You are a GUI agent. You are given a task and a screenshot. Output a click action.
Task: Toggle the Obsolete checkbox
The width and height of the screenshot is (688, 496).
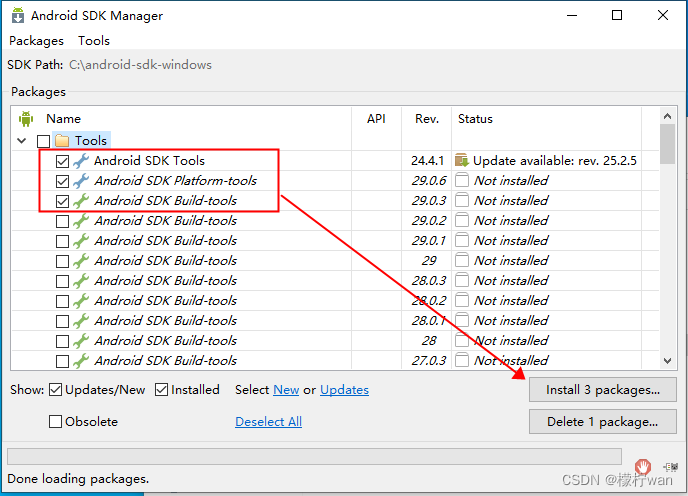coord(56,422)
